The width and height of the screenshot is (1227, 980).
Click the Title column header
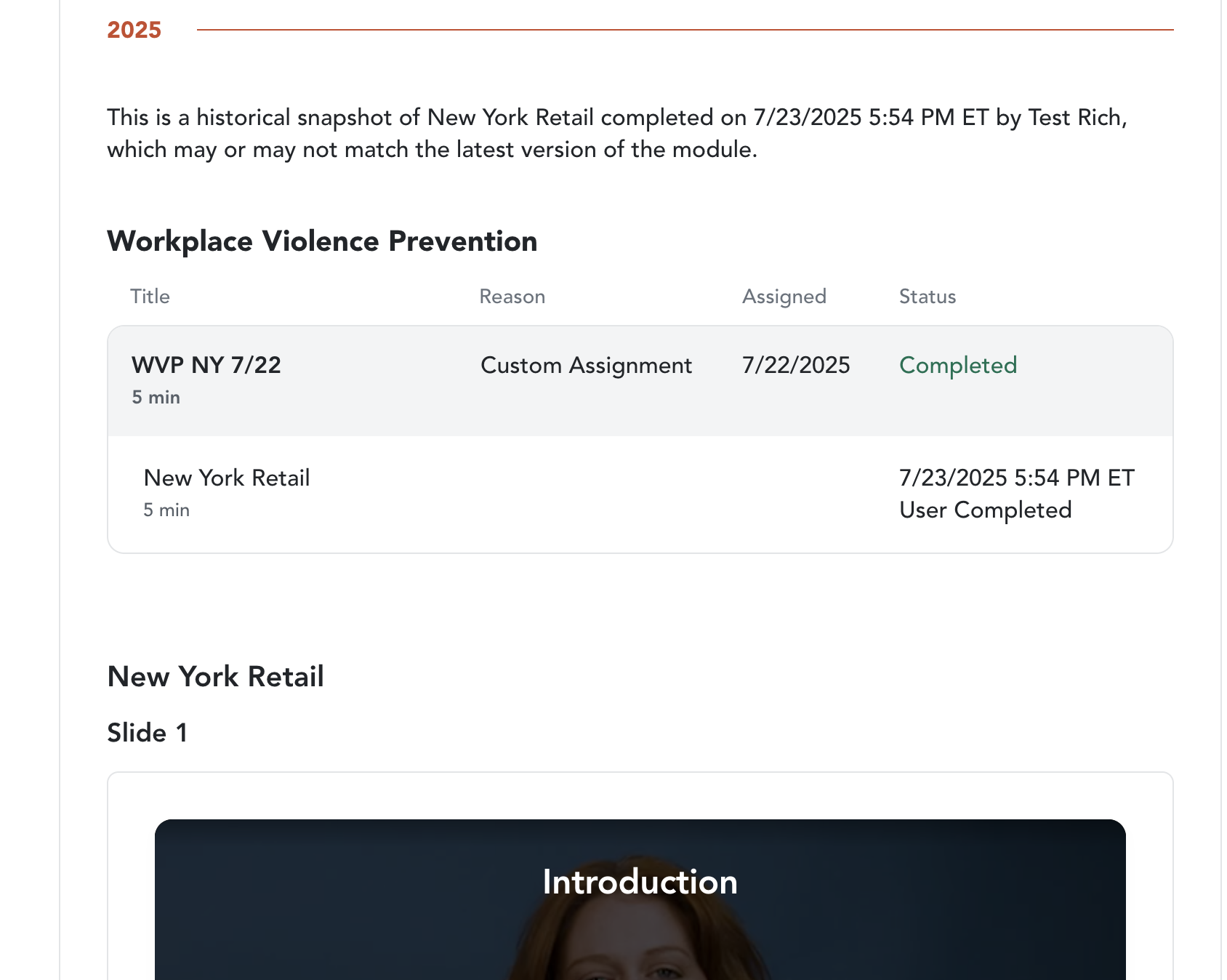pyautogui.click(x=150, y=297)
